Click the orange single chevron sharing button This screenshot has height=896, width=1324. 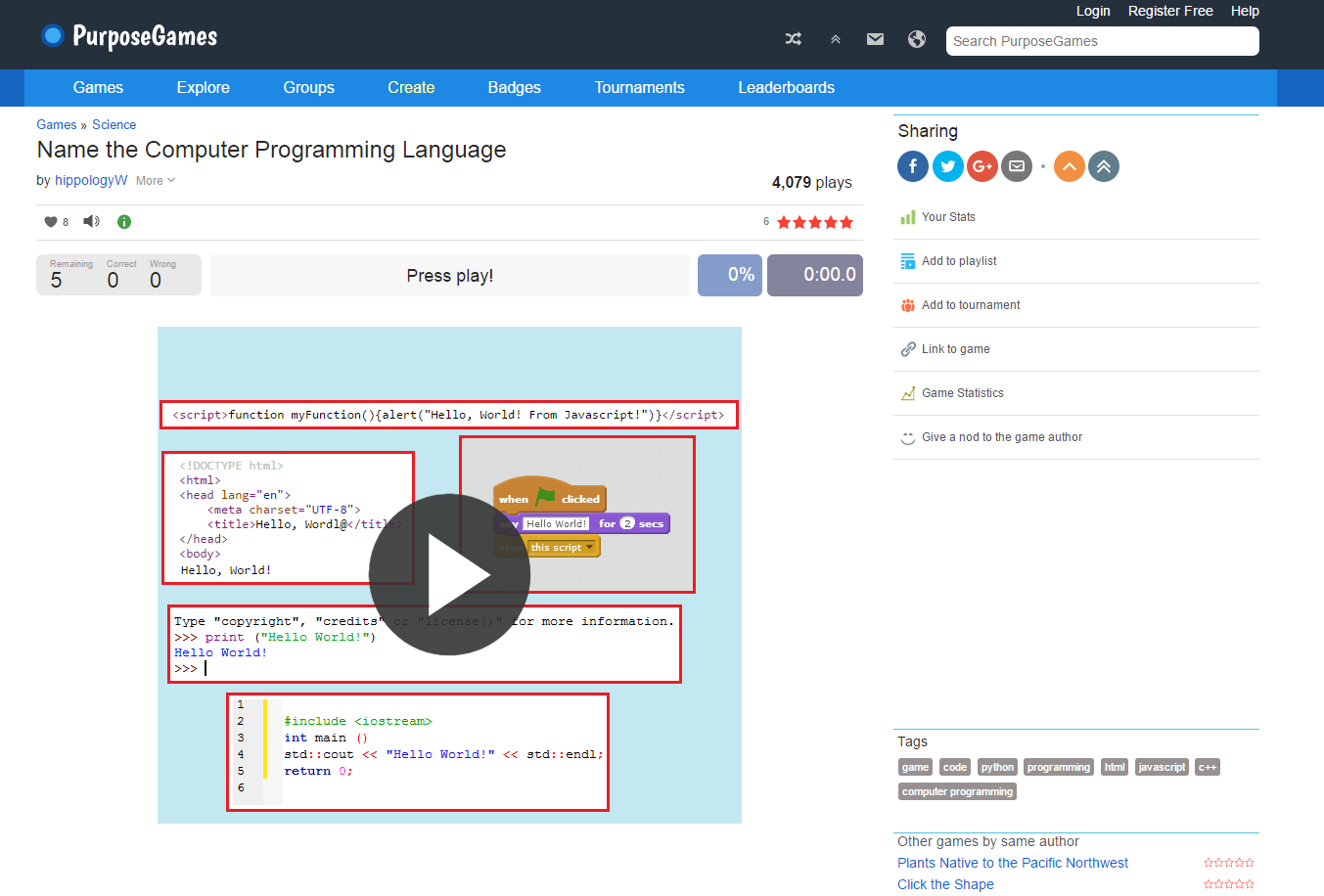click(x=1069, y=166)
